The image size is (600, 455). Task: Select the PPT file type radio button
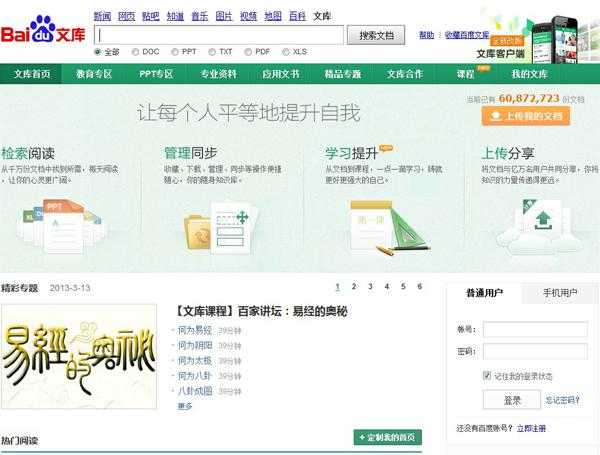[174, 52]
